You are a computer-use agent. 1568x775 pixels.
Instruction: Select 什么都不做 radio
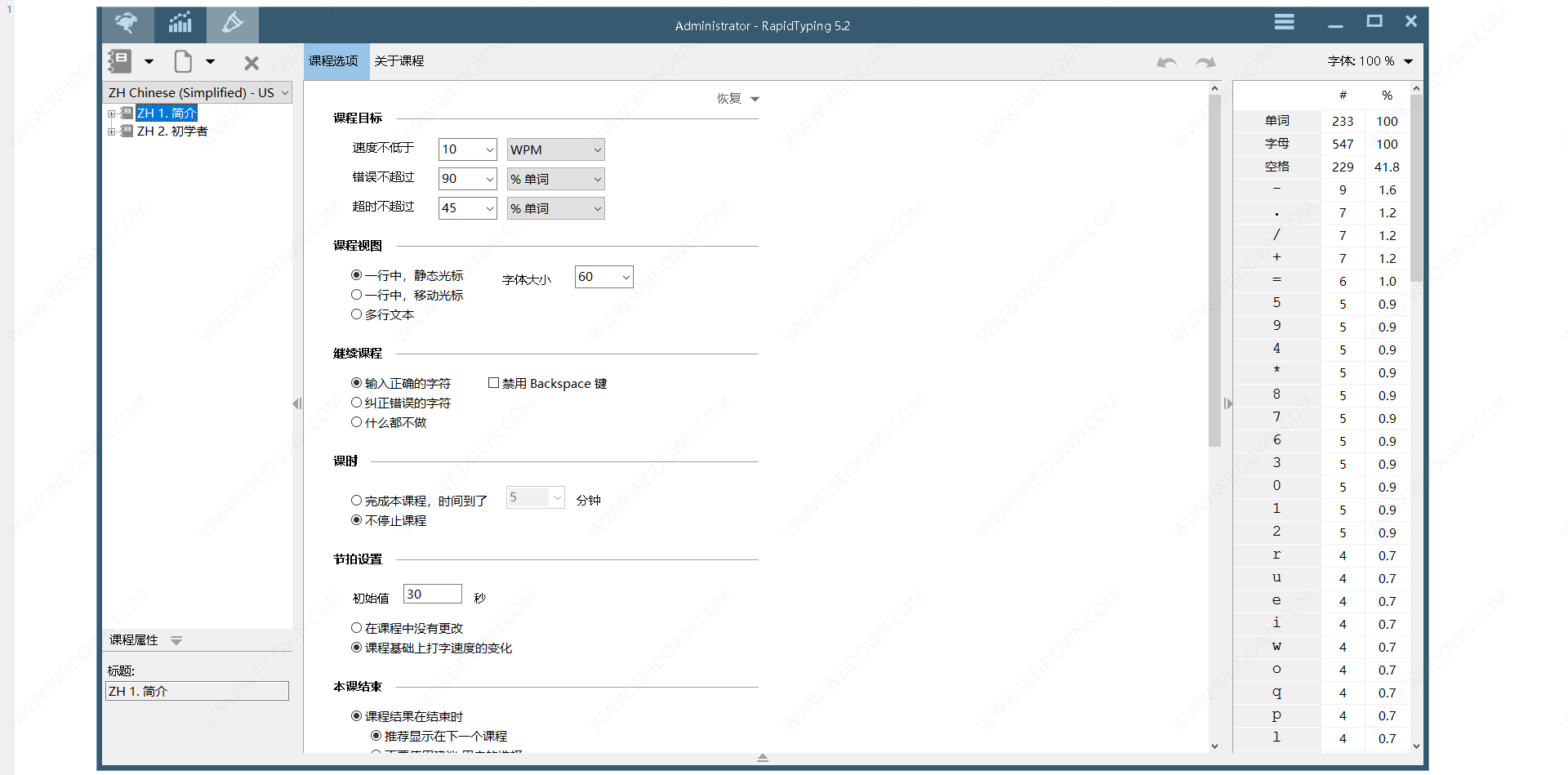point(357,422)
